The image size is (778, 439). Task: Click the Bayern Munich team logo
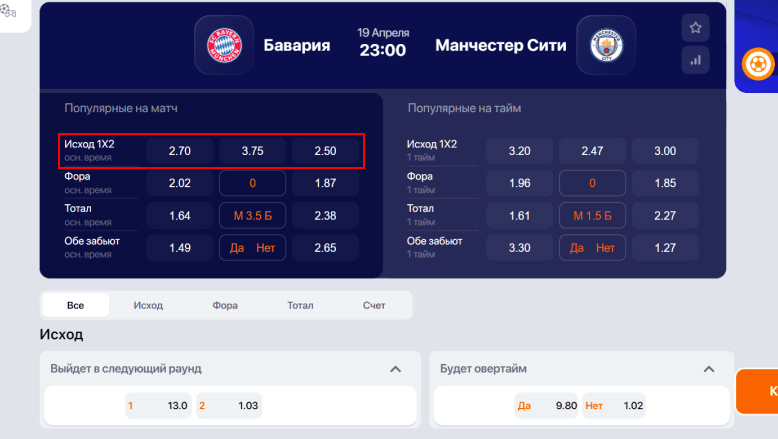pyautogui.click(x=223, y=45)
